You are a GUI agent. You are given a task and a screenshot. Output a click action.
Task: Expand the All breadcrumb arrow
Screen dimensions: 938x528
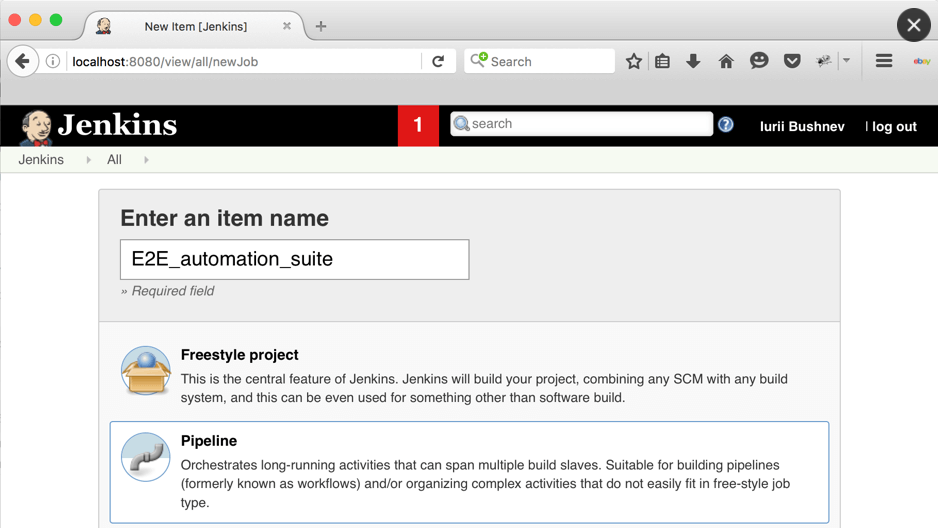point(146,160)
